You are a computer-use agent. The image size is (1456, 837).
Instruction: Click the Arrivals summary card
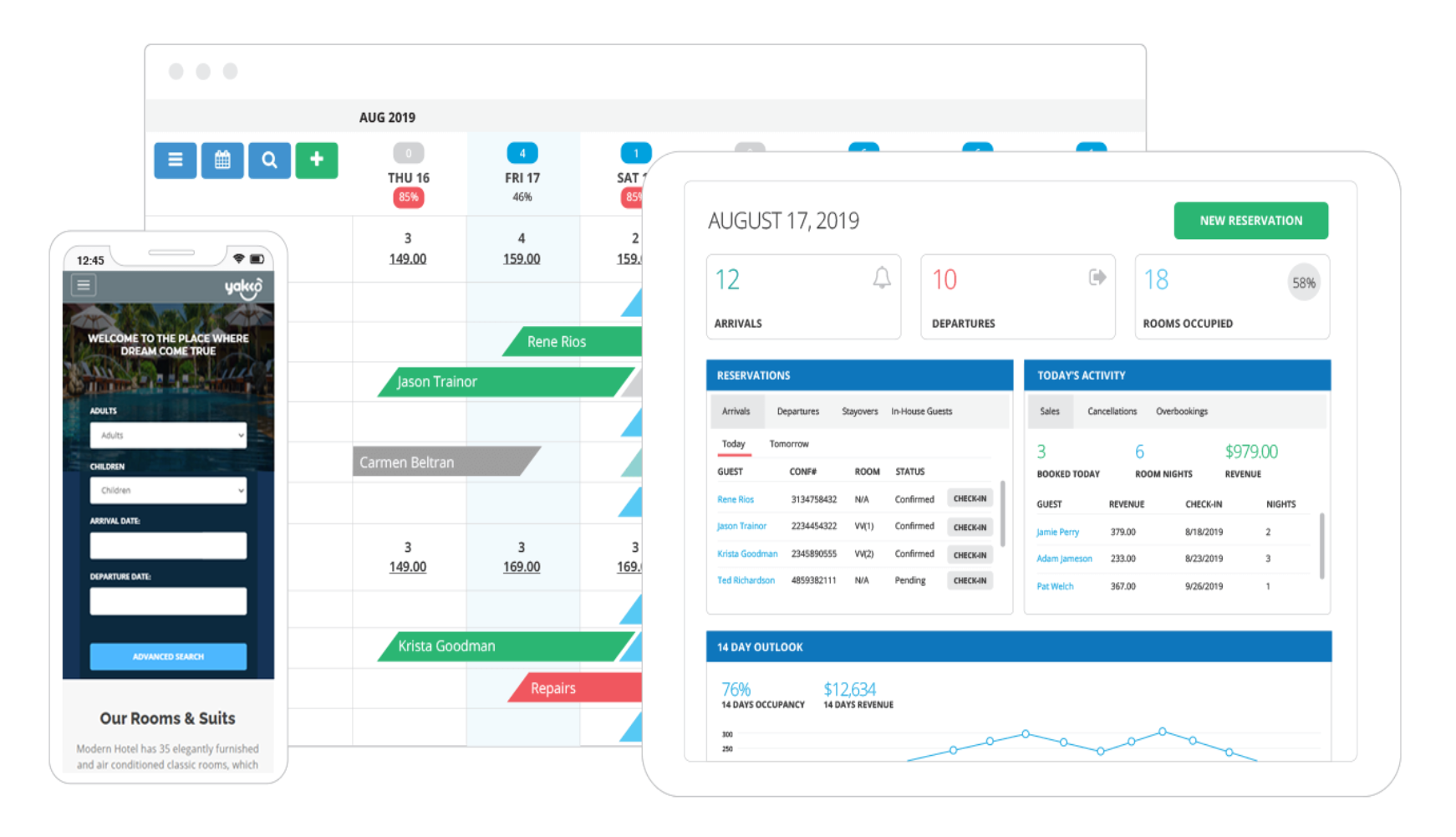pyautogui.click(x=803, y=297)
